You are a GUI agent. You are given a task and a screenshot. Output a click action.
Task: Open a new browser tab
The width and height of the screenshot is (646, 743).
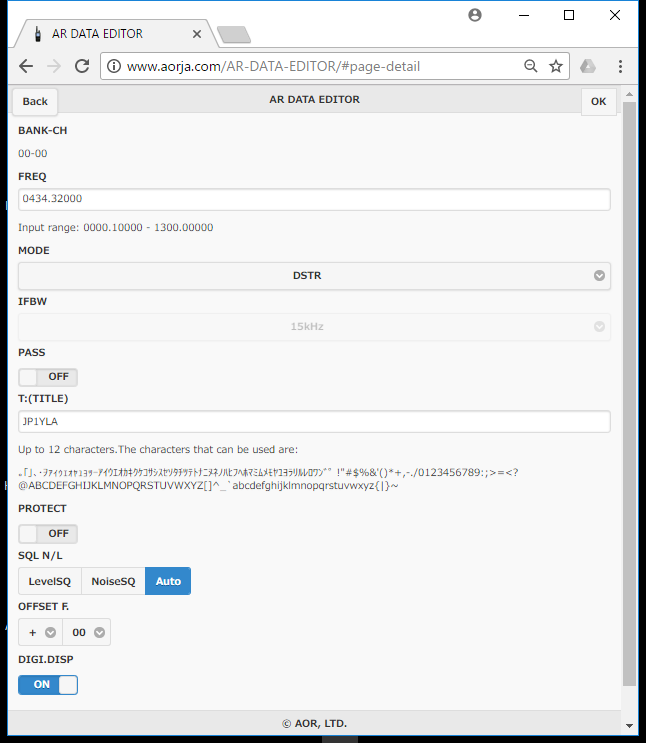point(233,35)
